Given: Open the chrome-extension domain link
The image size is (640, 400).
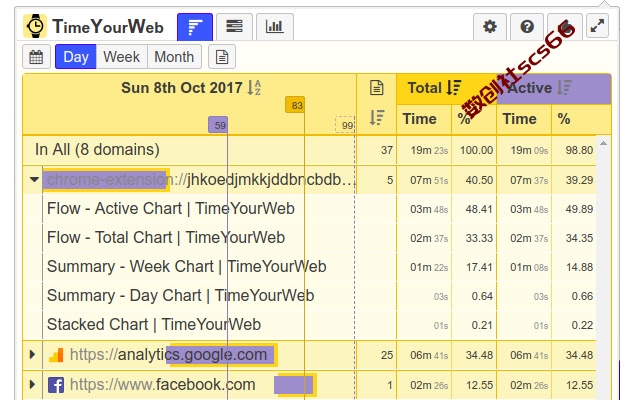Looking at the screenshot, I should point(200,180).
